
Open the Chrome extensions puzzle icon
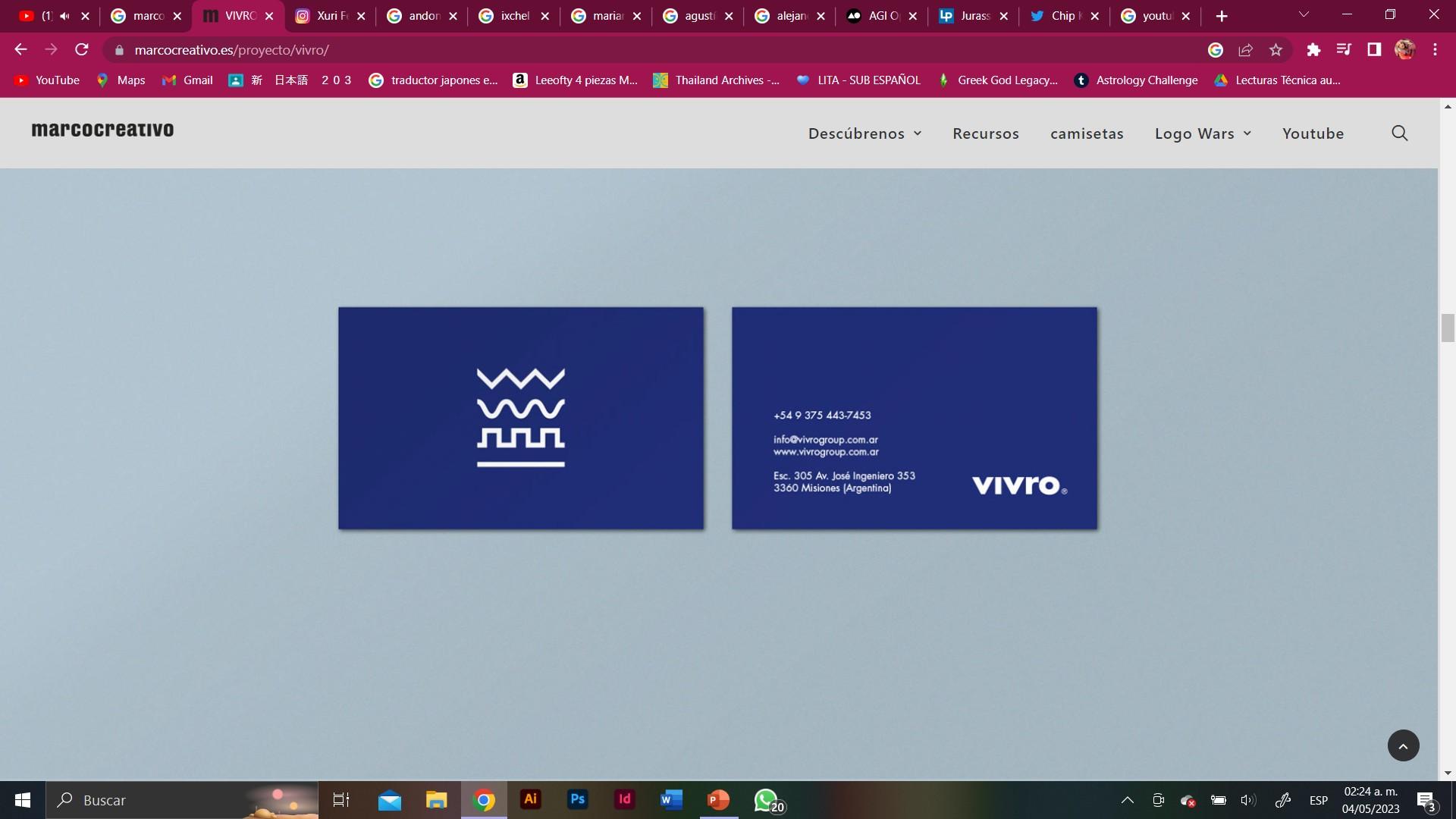click(1313, 50)
